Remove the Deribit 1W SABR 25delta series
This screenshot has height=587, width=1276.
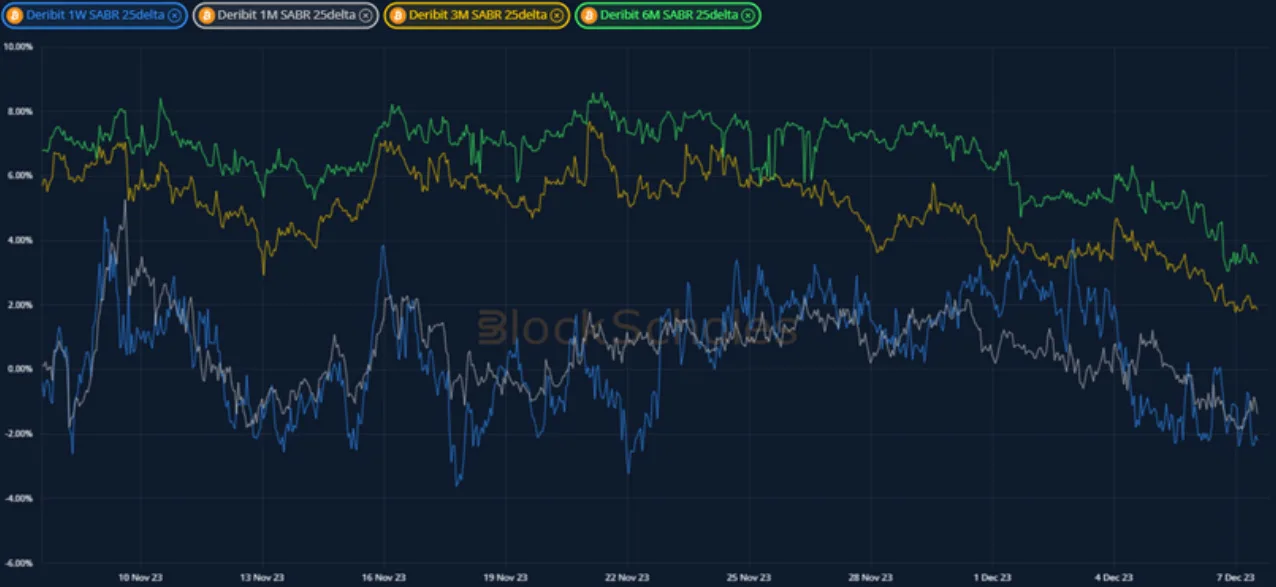click(x=174, y=15)
